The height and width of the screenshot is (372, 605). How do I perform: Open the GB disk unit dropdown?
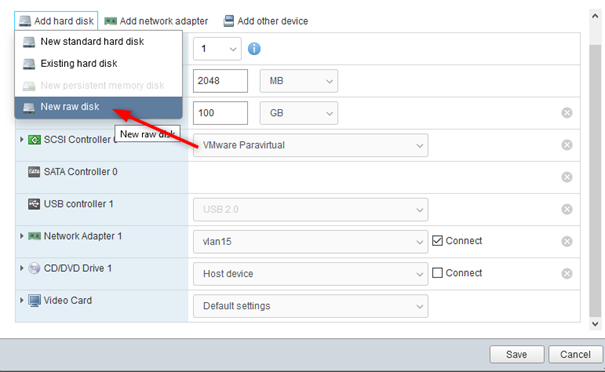[x=299, y=113]
